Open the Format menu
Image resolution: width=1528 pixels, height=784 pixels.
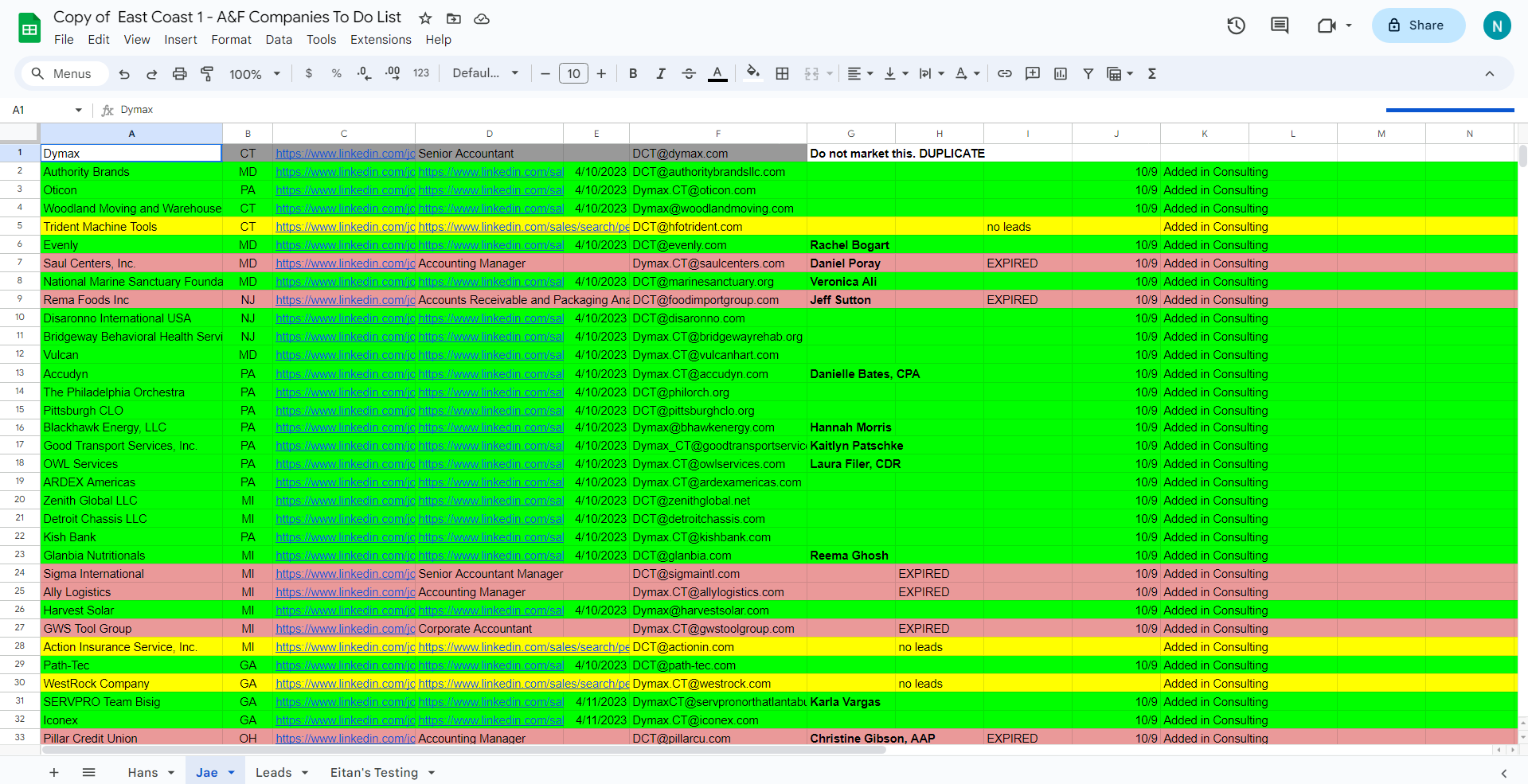(x=231, y=40)
